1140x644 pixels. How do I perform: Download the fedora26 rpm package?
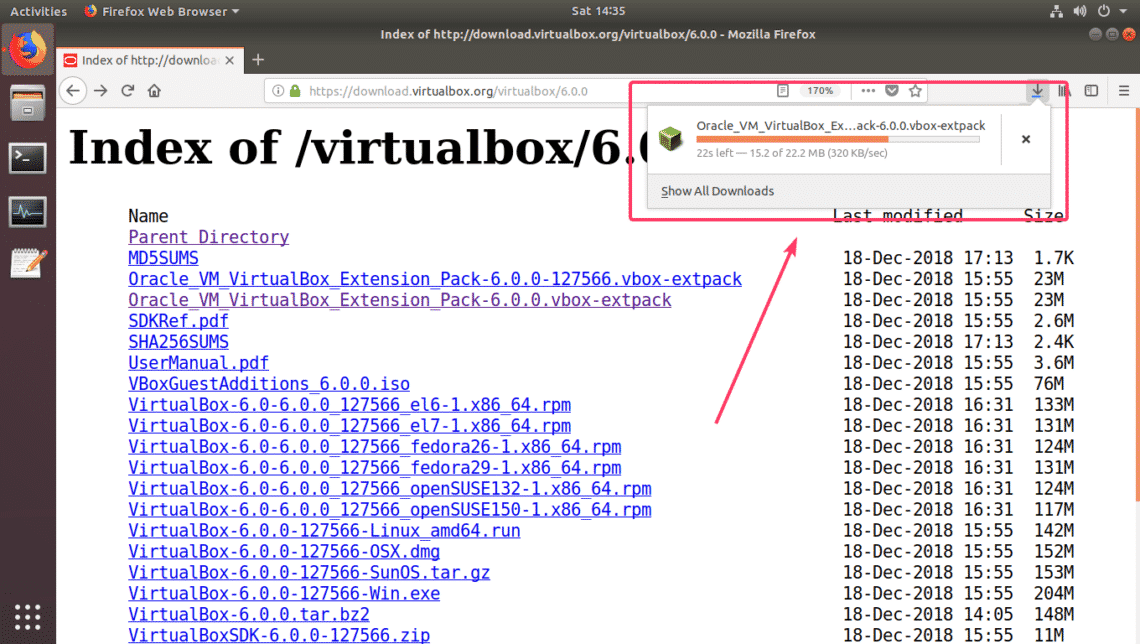pos(374,446)
